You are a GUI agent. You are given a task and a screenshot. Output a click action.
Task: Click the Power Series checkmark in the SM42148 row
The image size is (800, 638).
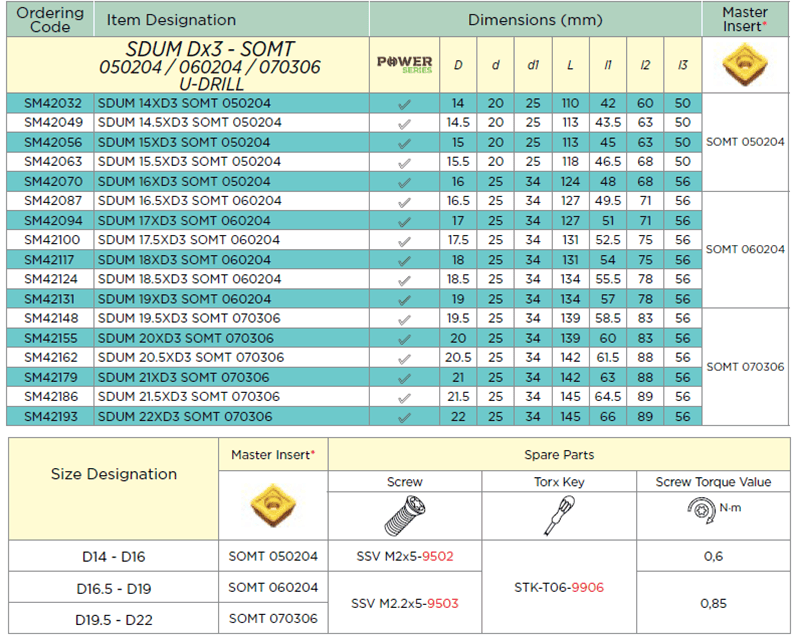coord(404,320)
